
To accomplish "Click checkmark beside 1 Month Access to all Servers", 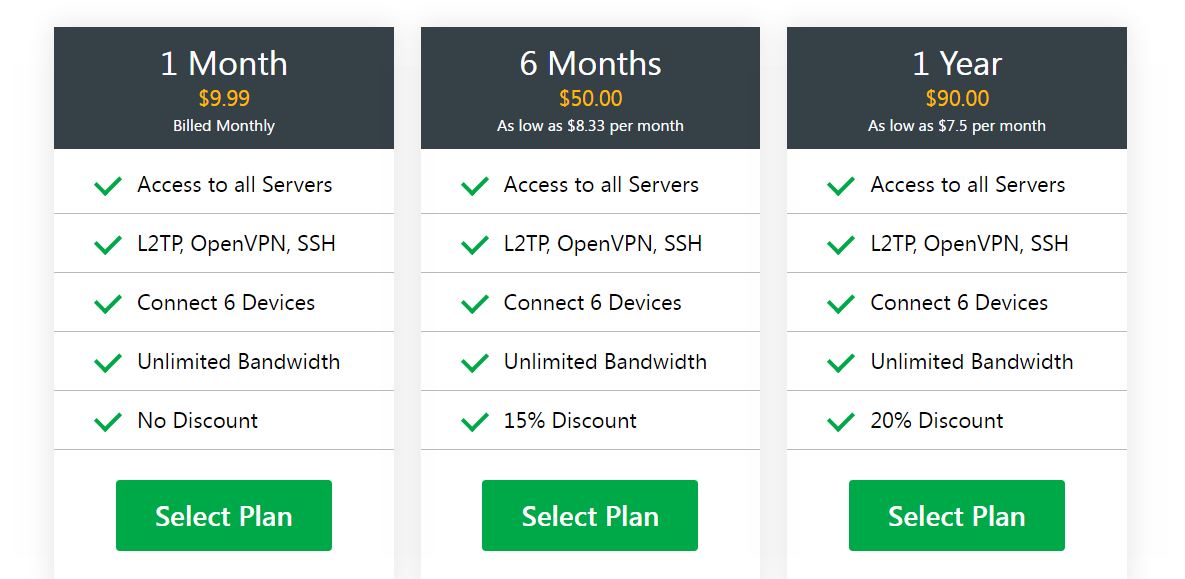I will [x=108, y=185].
